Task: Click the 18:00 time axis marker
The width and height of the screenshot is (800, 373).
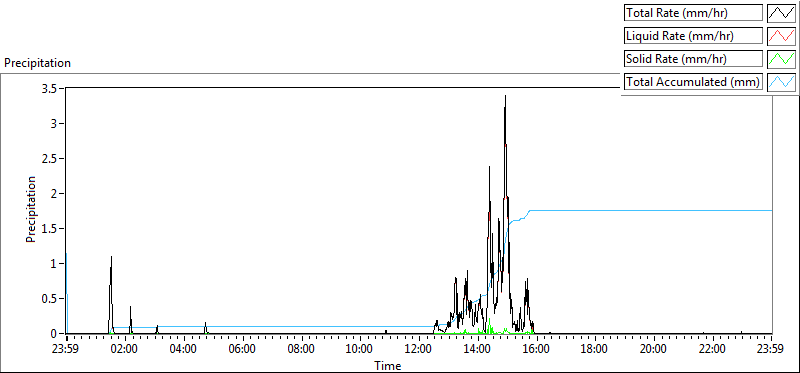Action: (x=595, y=349)
